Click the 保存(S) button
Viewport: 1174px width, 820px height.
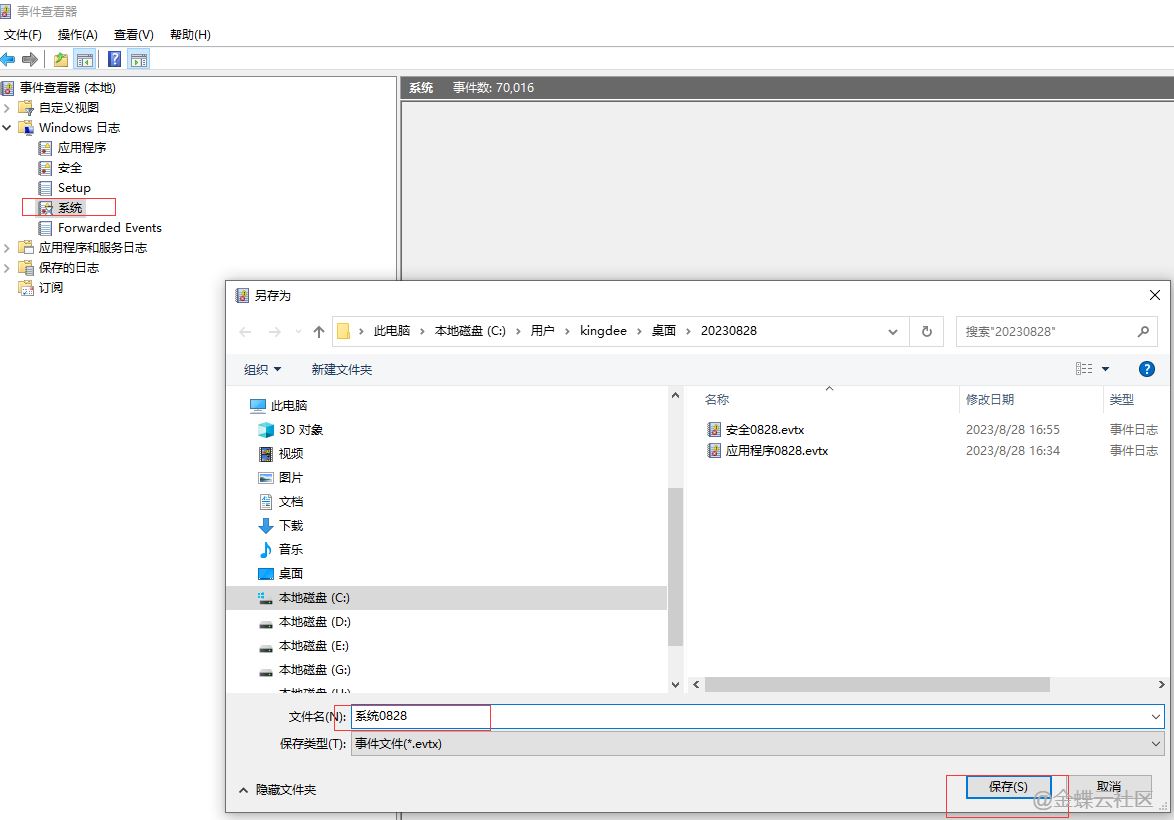1007,787
